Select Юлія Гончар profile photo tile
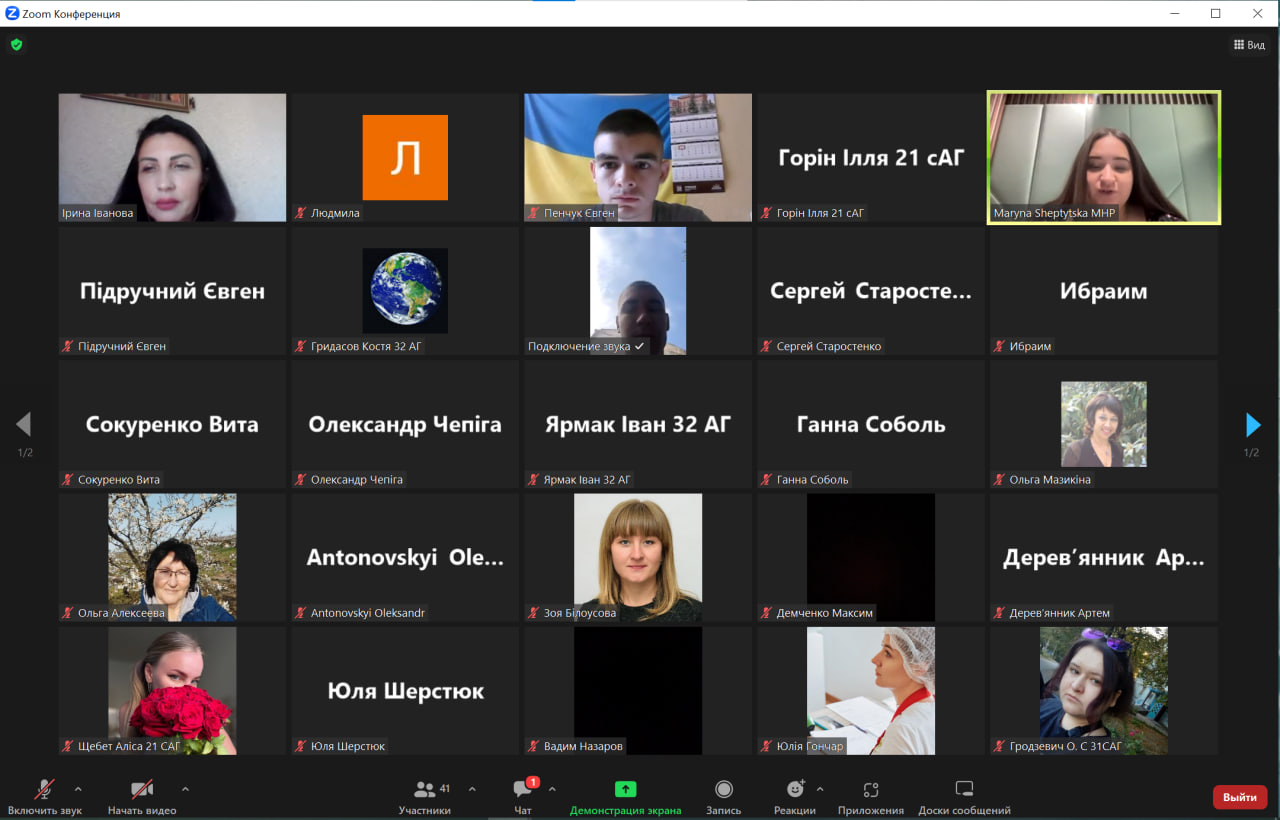 tap(871, 691)
